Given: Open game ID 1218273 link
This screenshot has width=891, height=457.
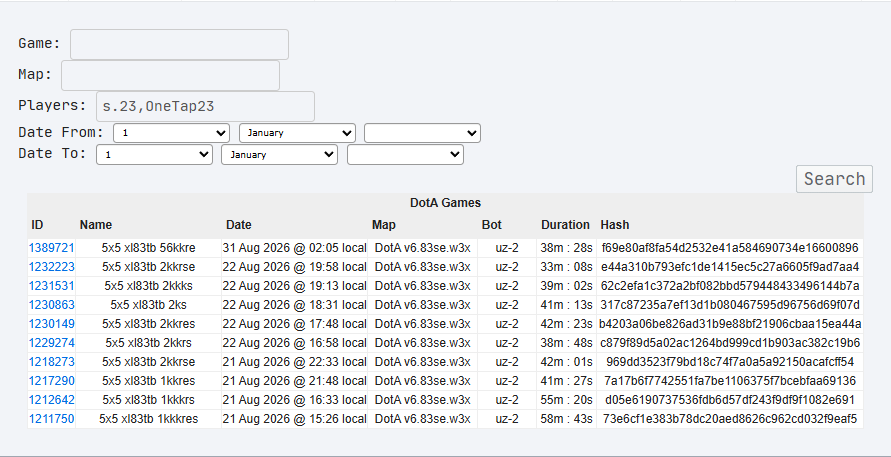Looking at the screenshot, I should [52, 362].
